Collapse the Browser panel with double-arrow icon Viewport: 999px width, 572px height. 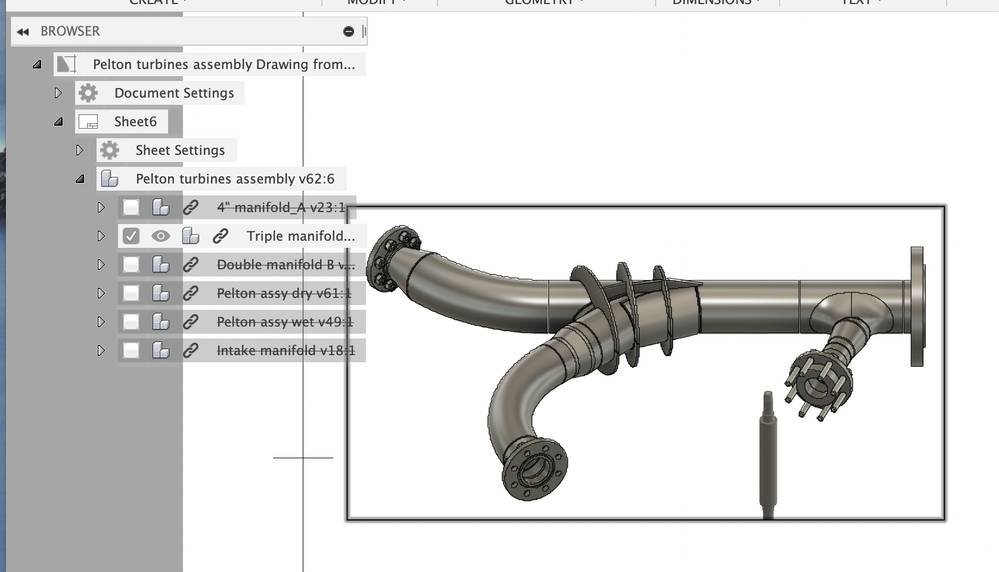(23, 31)
